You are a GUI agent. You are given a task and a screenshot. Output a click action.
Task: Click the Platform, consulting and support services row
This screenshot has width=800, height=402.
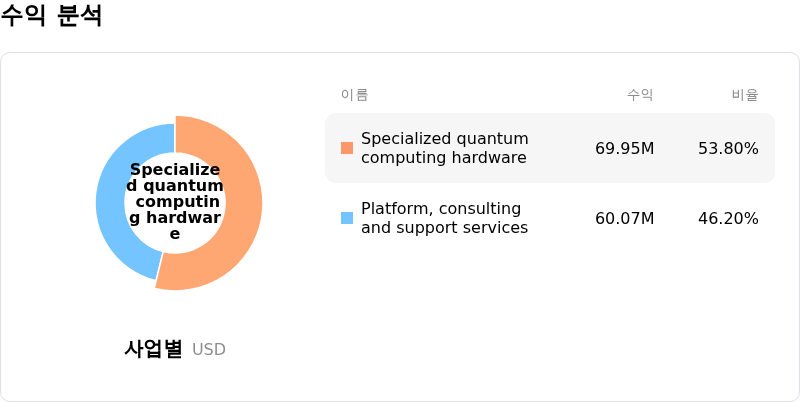click(550, 218)
